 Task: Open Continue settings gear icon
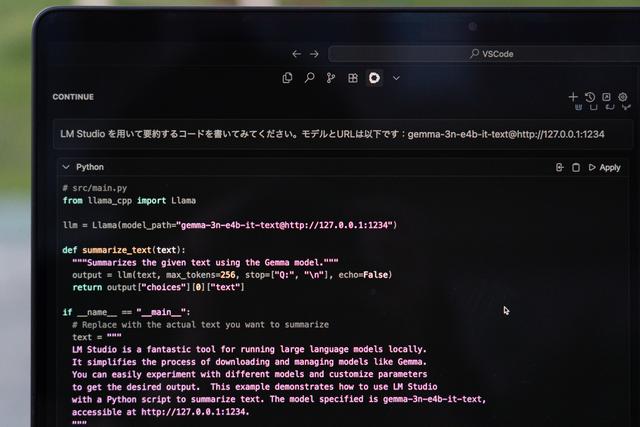(622, 97)
